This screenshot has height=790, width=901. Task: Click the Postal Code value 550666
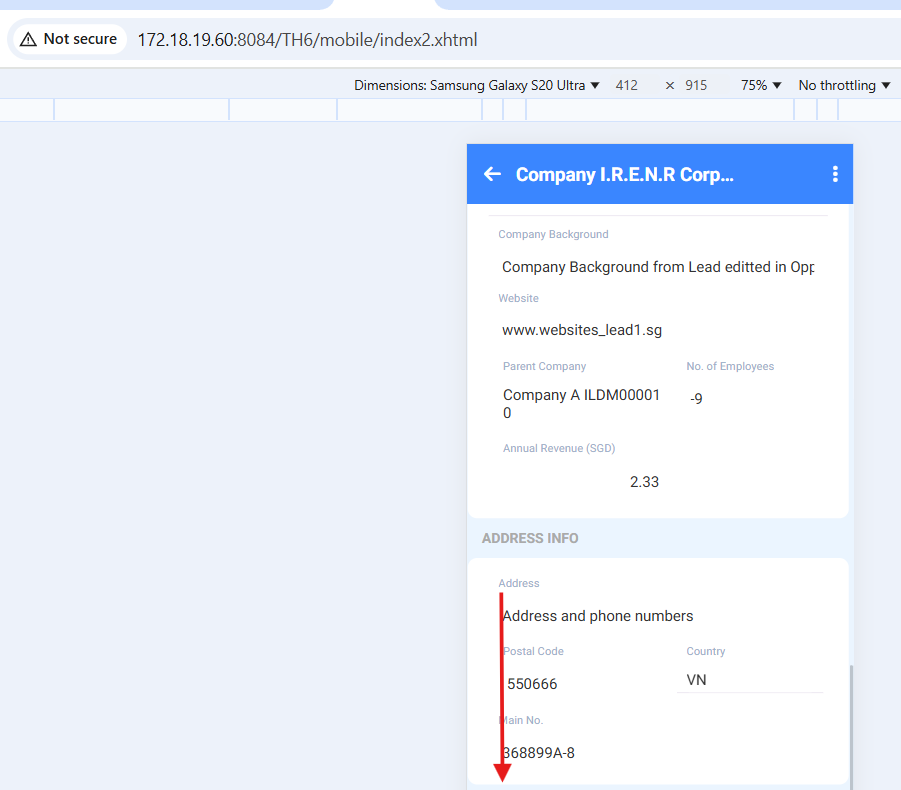click(x=532, y=684)
